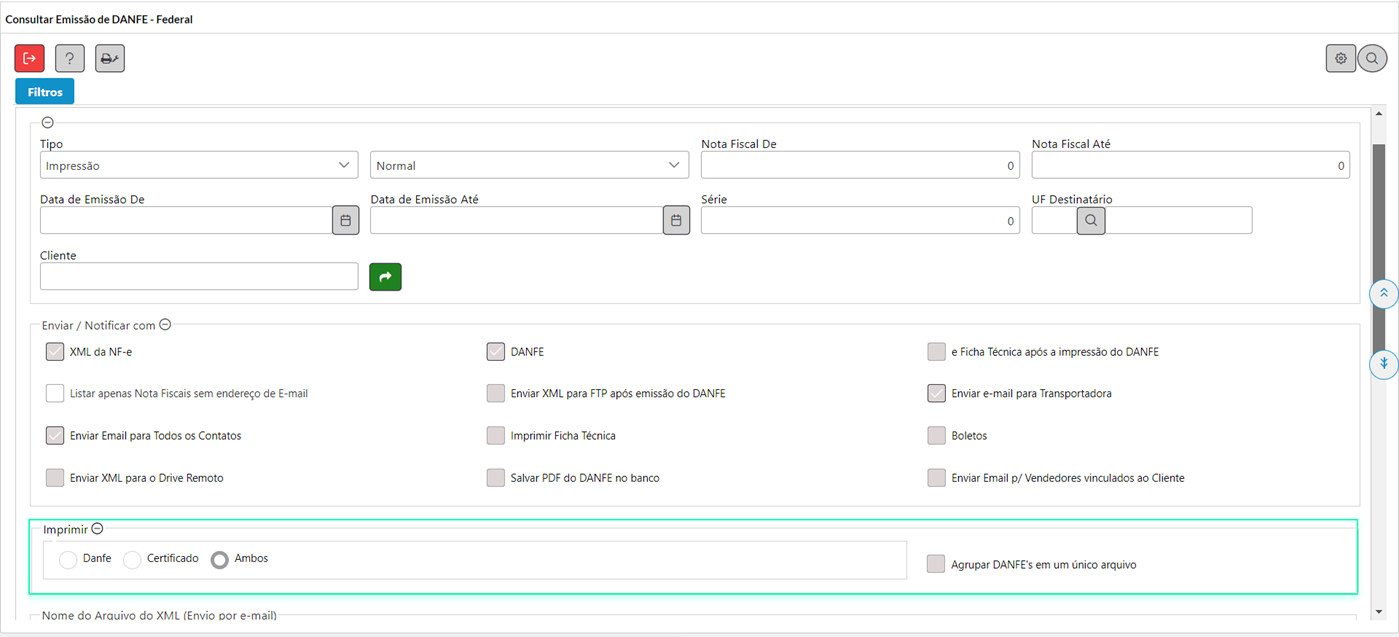The width and height of the screenshot is (1399, 637).
Task: Enable Listar apenas Nota Fiscais sem endereço checkbox
Action: point(55,394)
